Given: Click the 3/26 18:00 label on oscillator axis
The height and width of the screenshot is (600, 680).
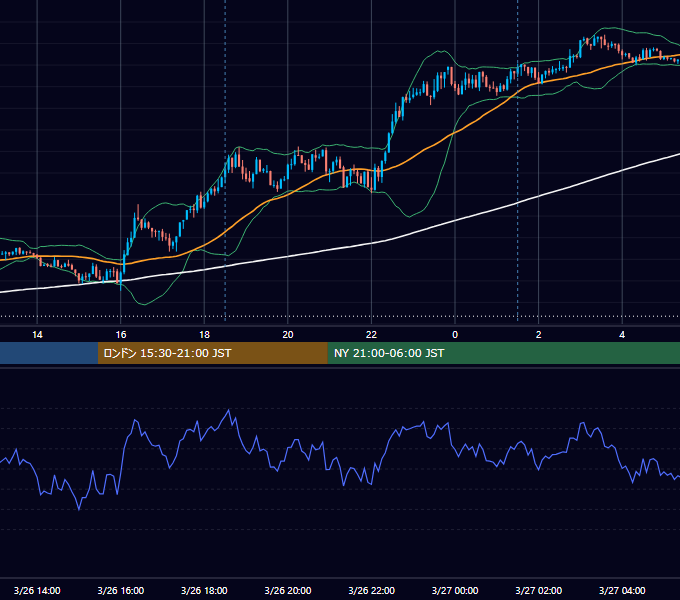Looking at the screenshot, I should coord(204,590).
